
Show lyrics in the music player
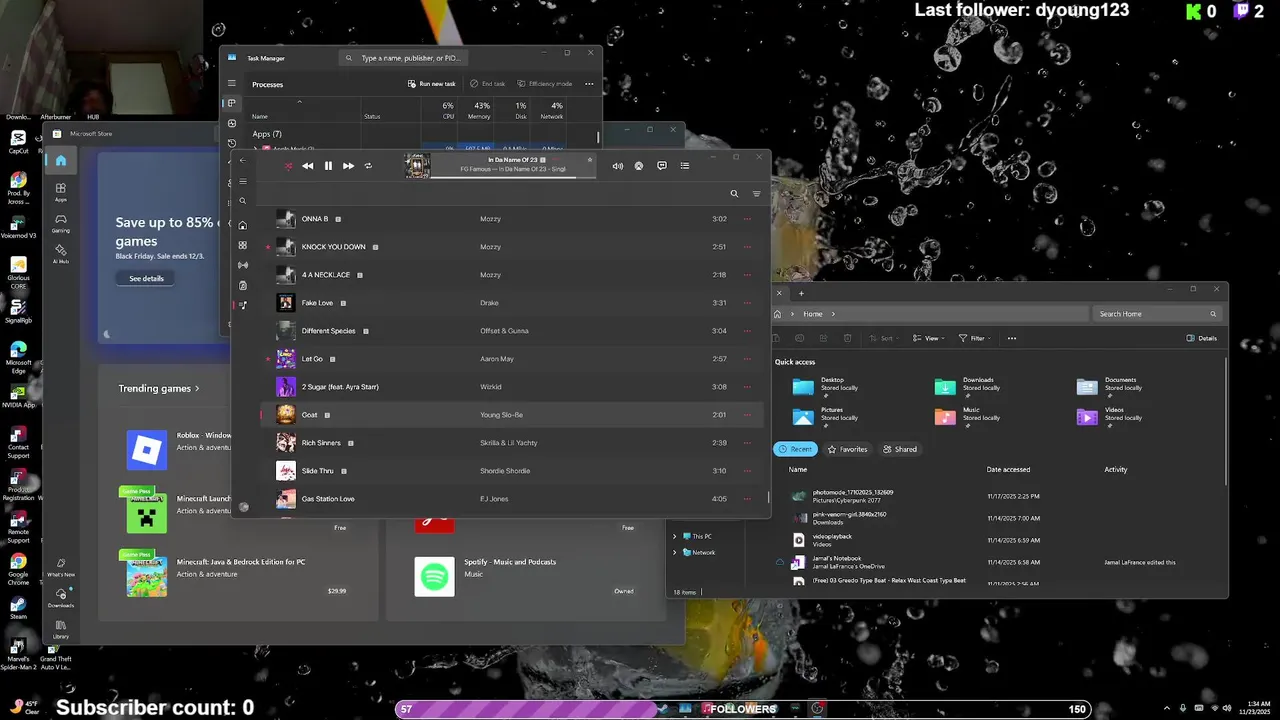pos(662,166)
